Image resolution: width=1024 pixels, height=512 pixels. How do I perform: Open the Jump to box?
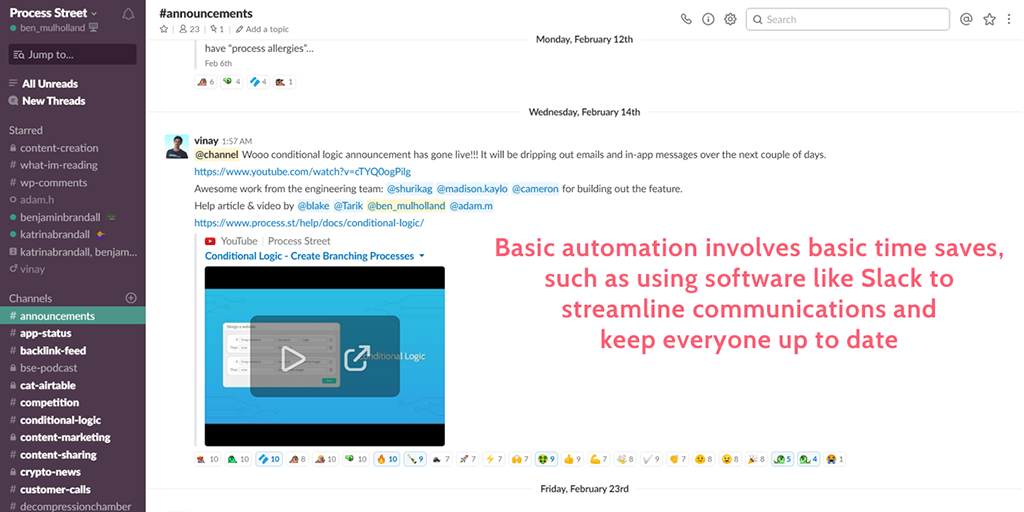(x=72, y=54)
